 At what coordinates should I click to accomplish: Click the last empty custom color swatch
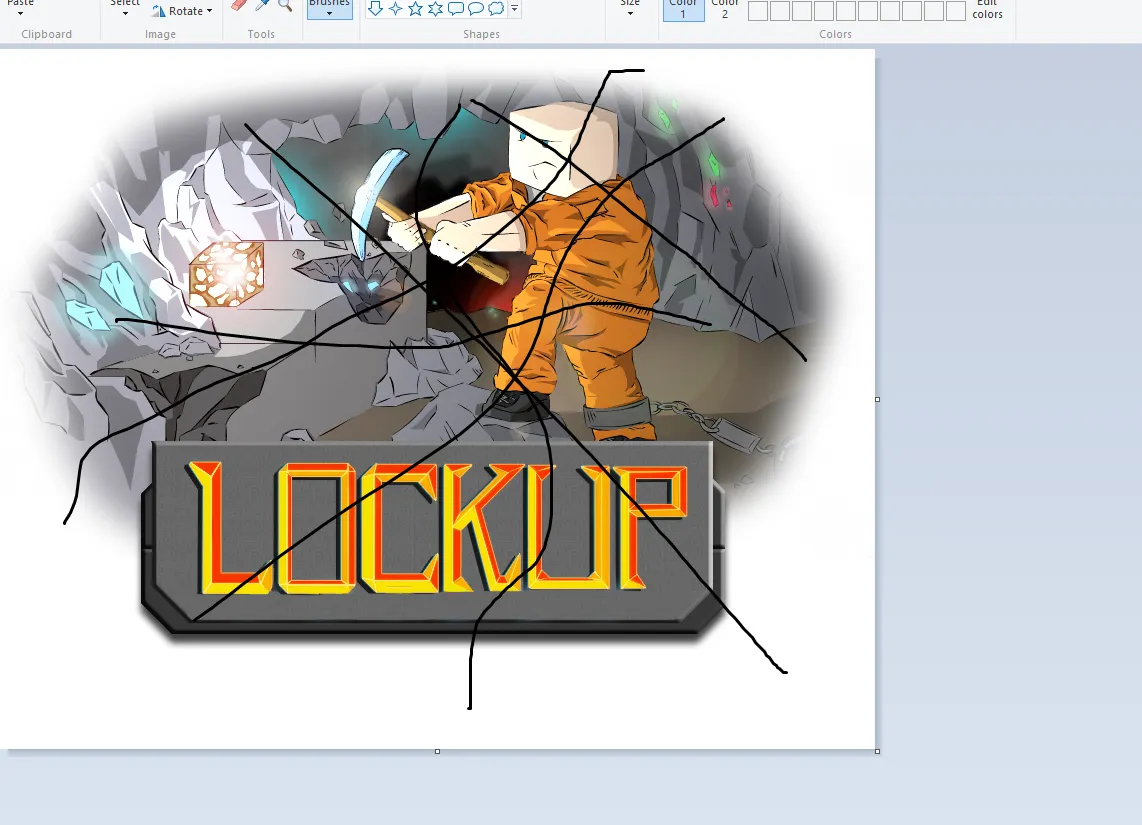[x=956, y=10]
